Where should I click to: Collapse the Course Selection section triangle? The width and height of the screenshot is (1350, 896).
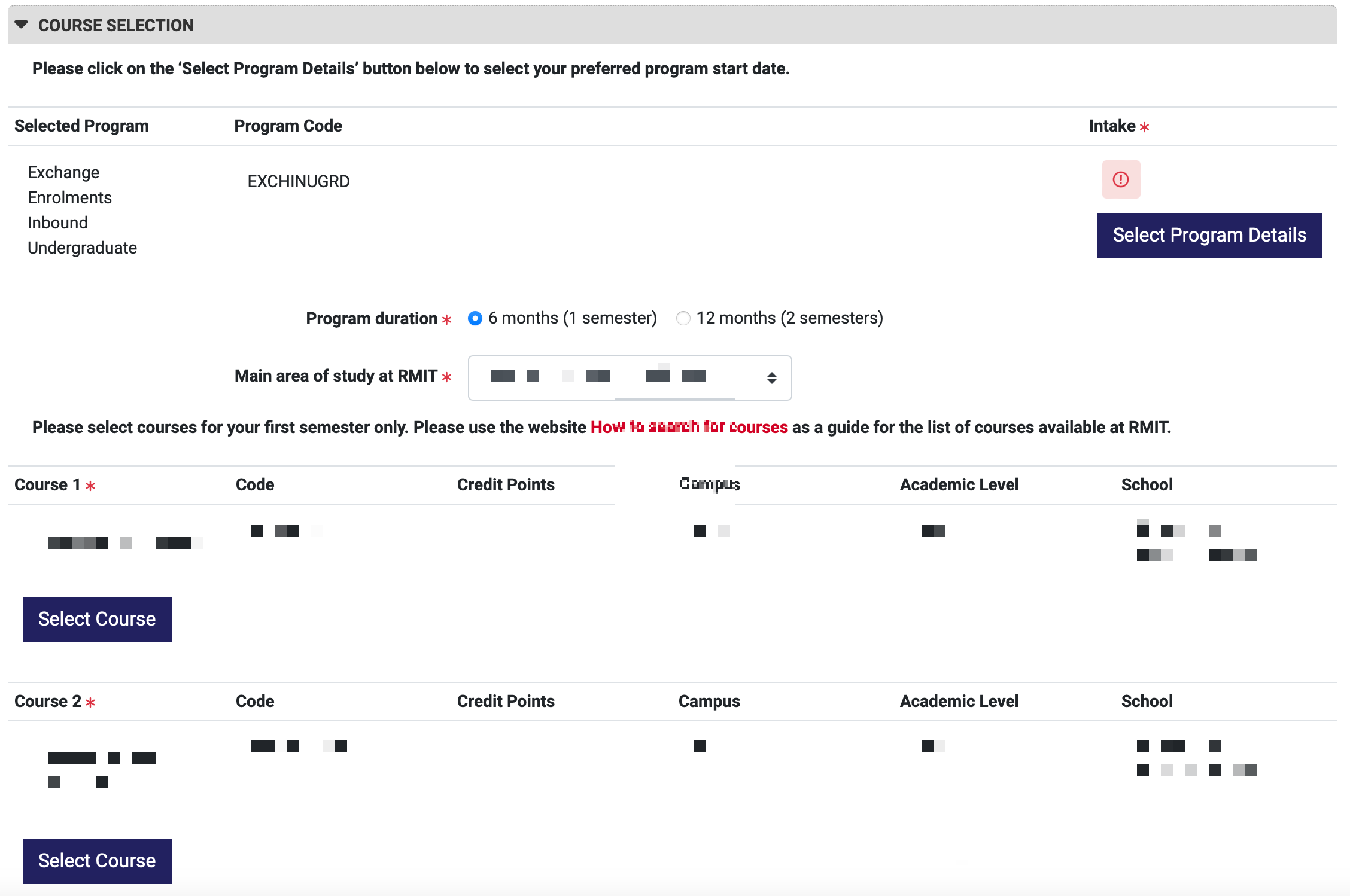tap(22, 25)
